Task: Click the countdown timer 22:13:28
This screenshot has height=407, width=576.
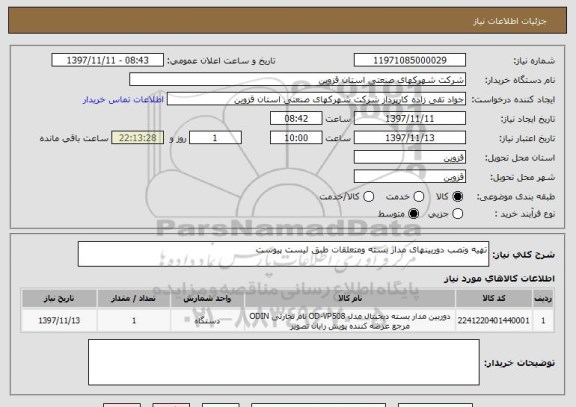Action: pyautogui.click(x=138, y=138)
